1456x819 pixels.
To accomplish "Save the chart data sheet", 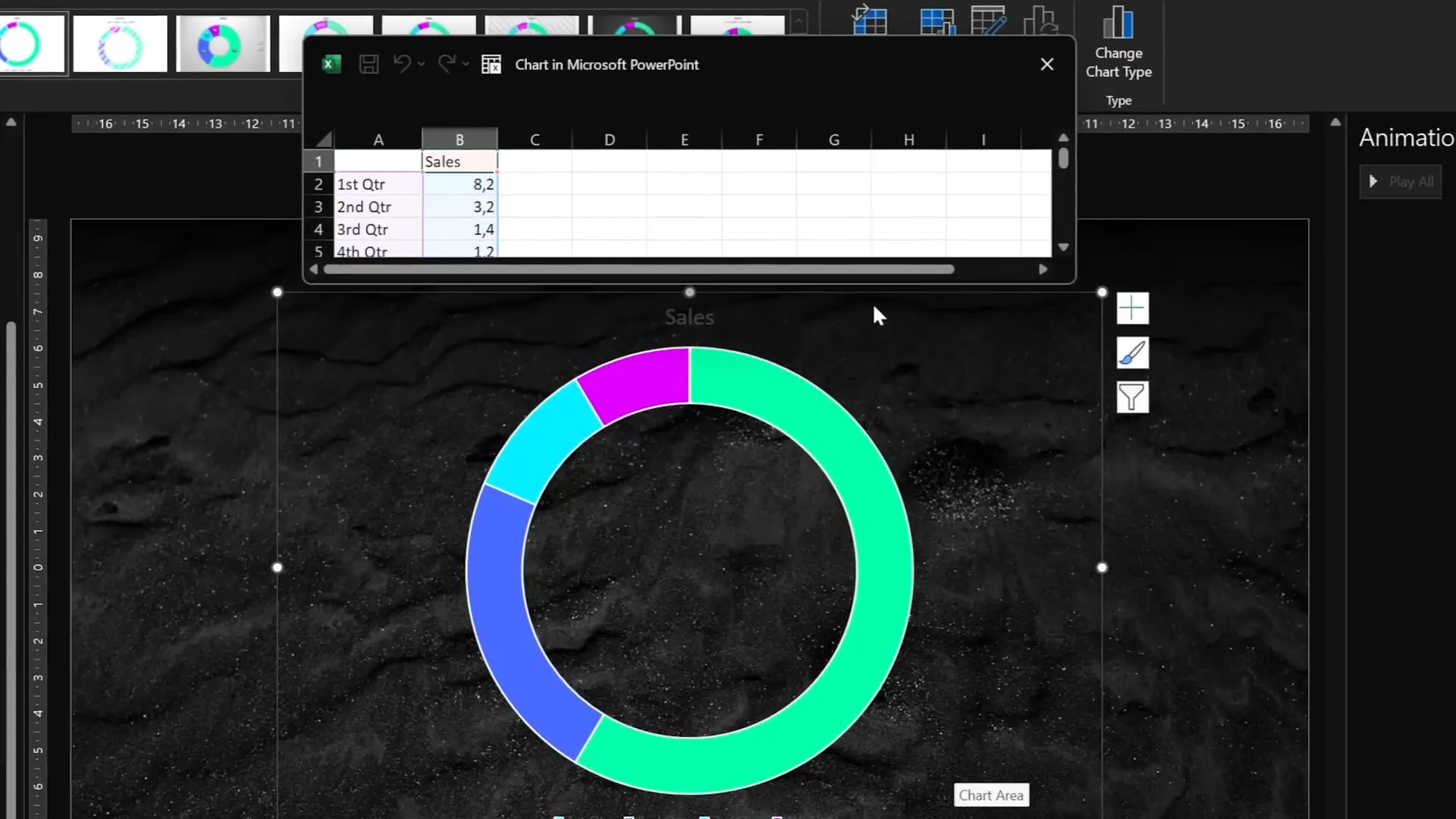I will 369,64.
